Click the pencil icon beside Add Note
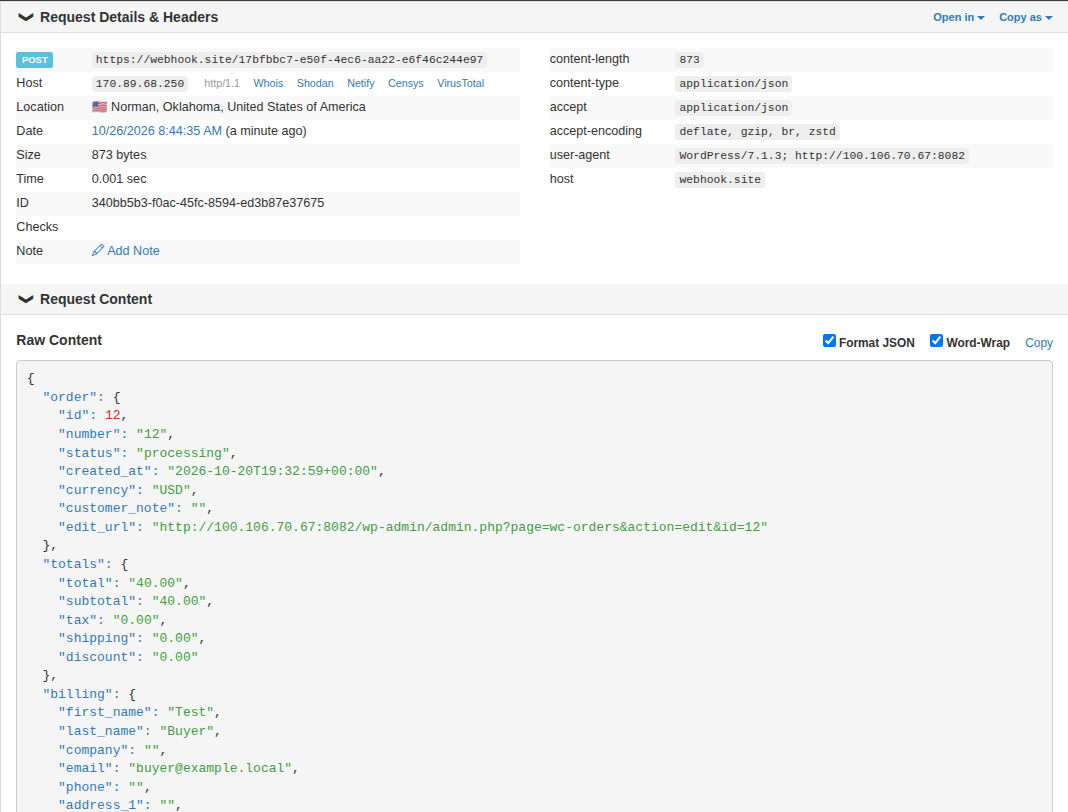 click(98, 250)
